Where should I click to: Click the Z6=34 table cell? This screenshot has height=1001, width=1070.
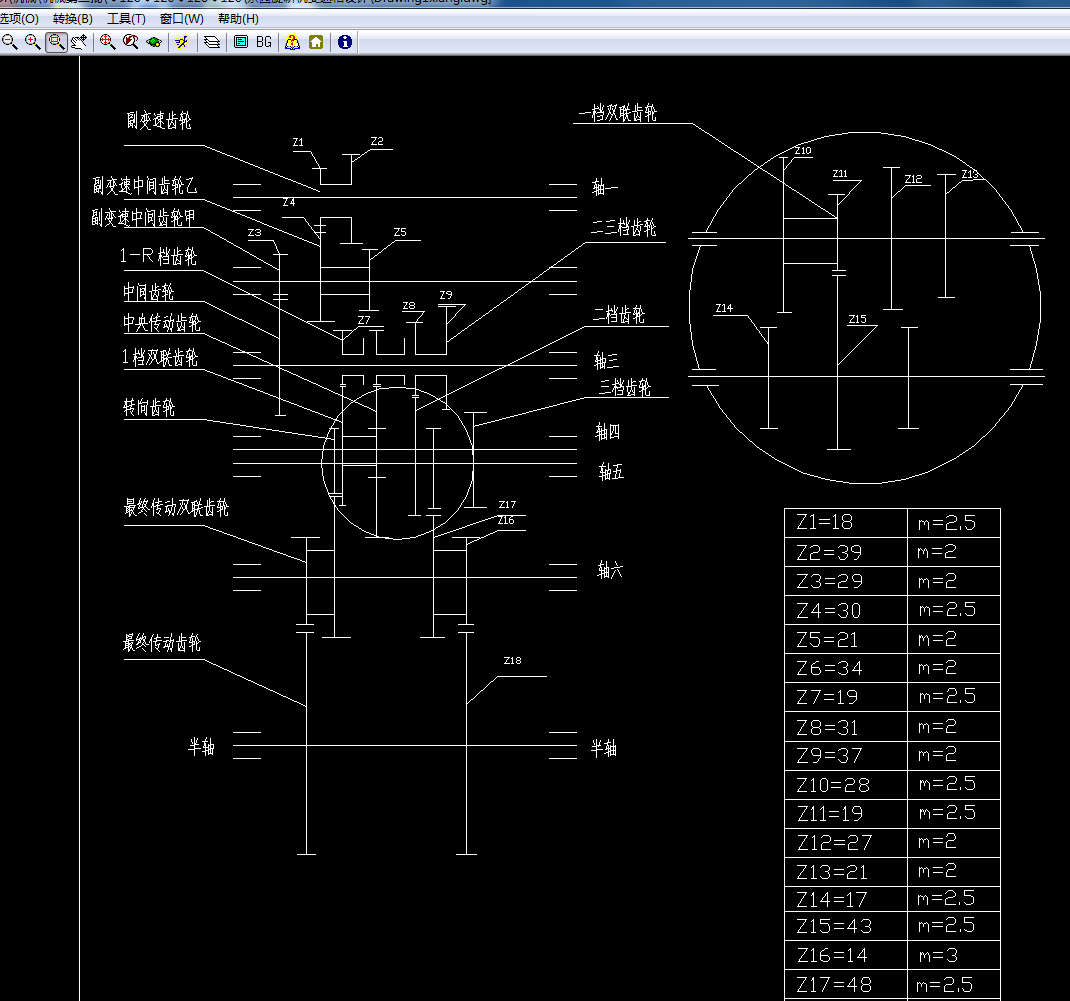click(x=845, y=669)
